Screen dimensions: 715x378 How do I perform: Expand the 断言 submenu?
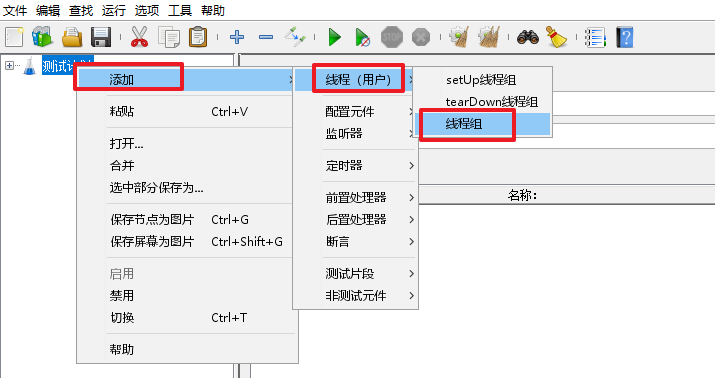coord(355,242)
